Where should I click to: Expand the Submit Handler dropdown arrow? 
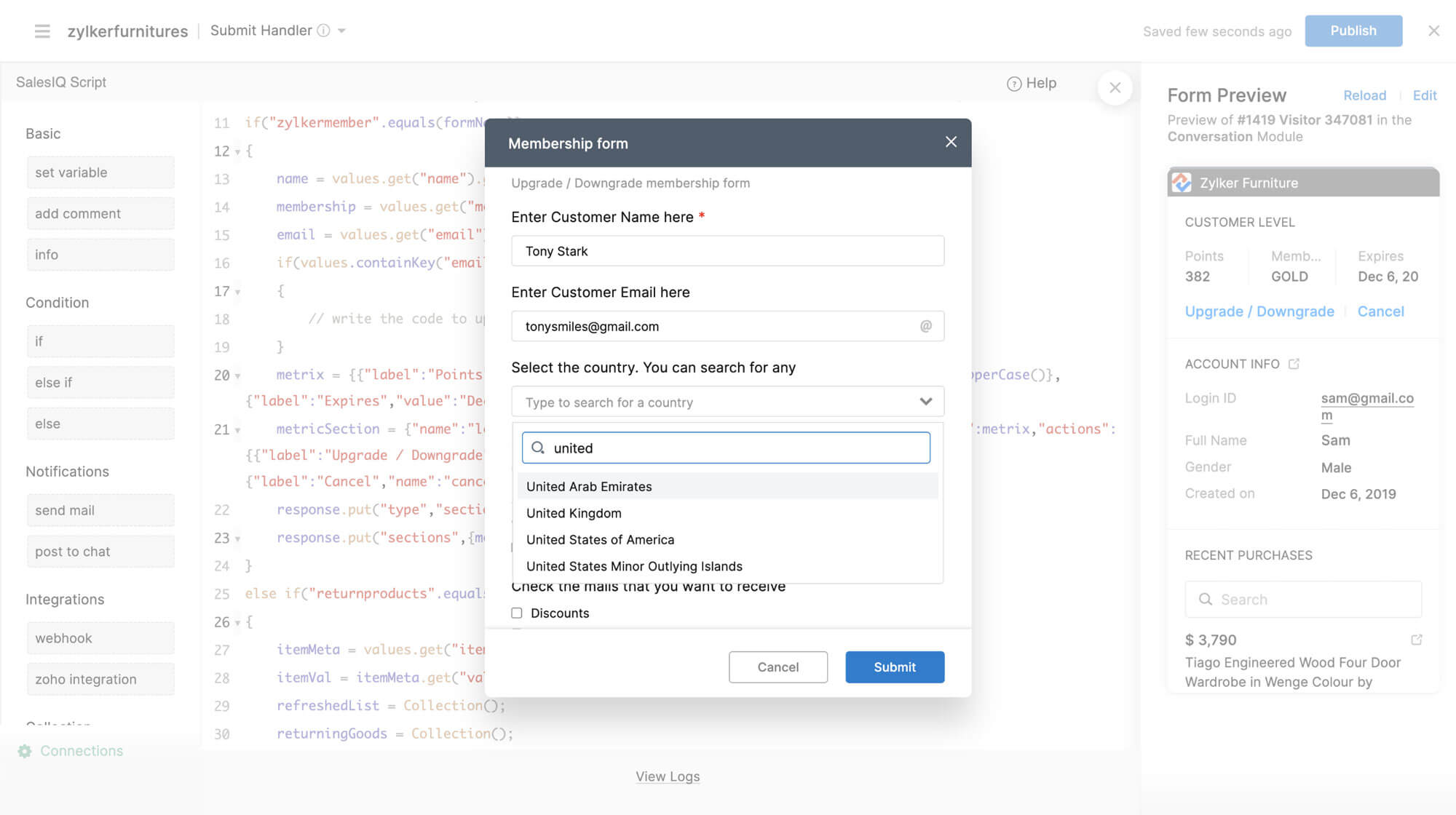341,31
